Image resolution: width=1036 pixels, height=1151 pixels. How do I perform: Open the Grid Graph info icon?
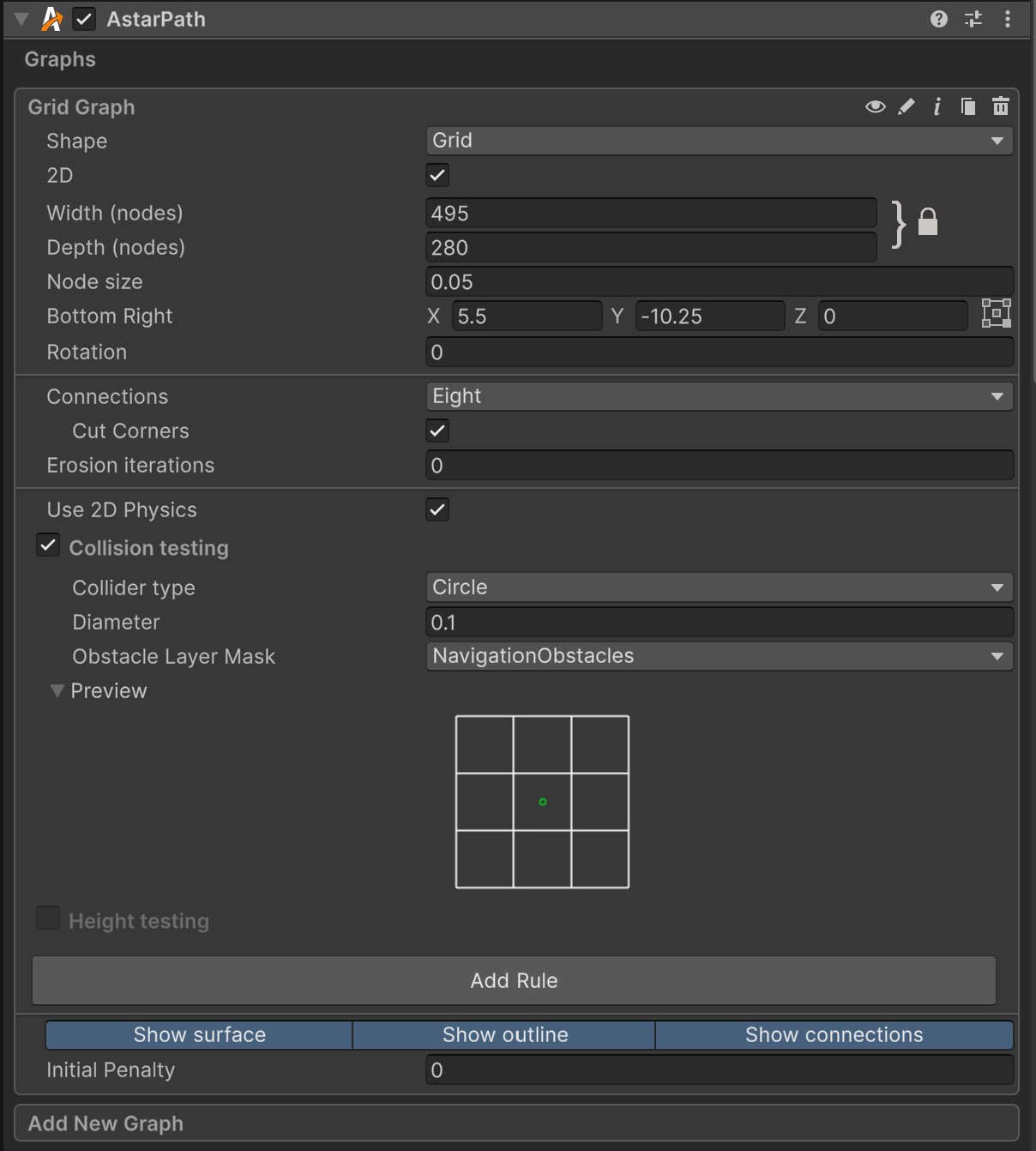click(937, 106)
